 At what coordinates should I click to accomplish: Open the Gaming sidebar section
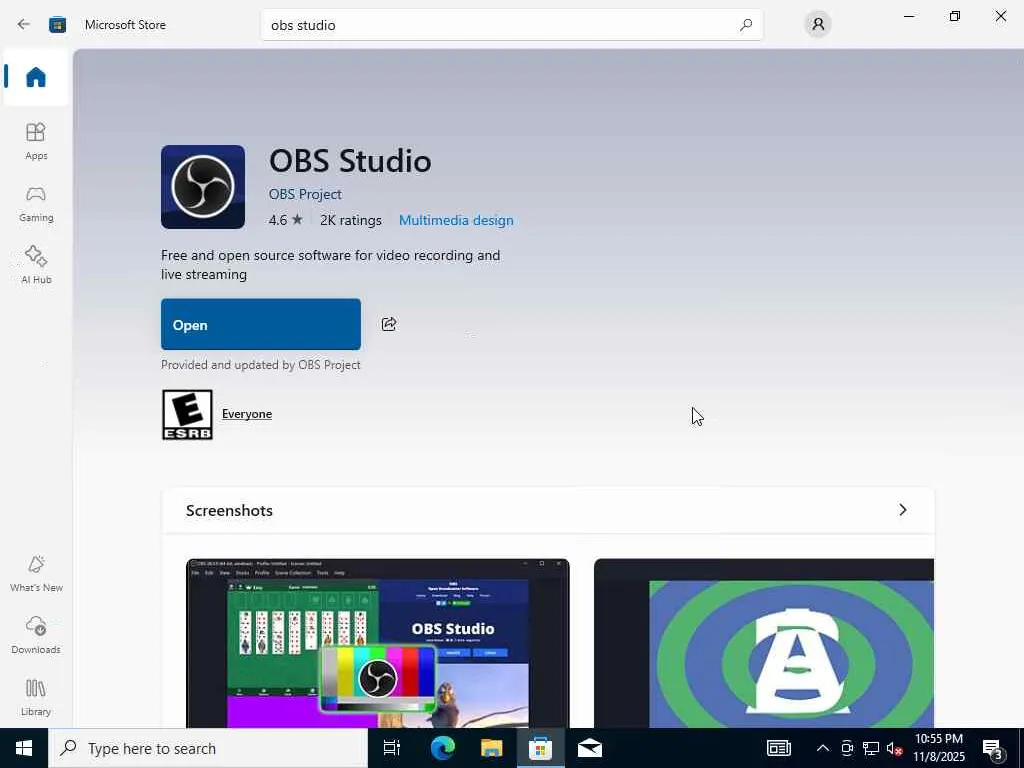coord(36,204)
